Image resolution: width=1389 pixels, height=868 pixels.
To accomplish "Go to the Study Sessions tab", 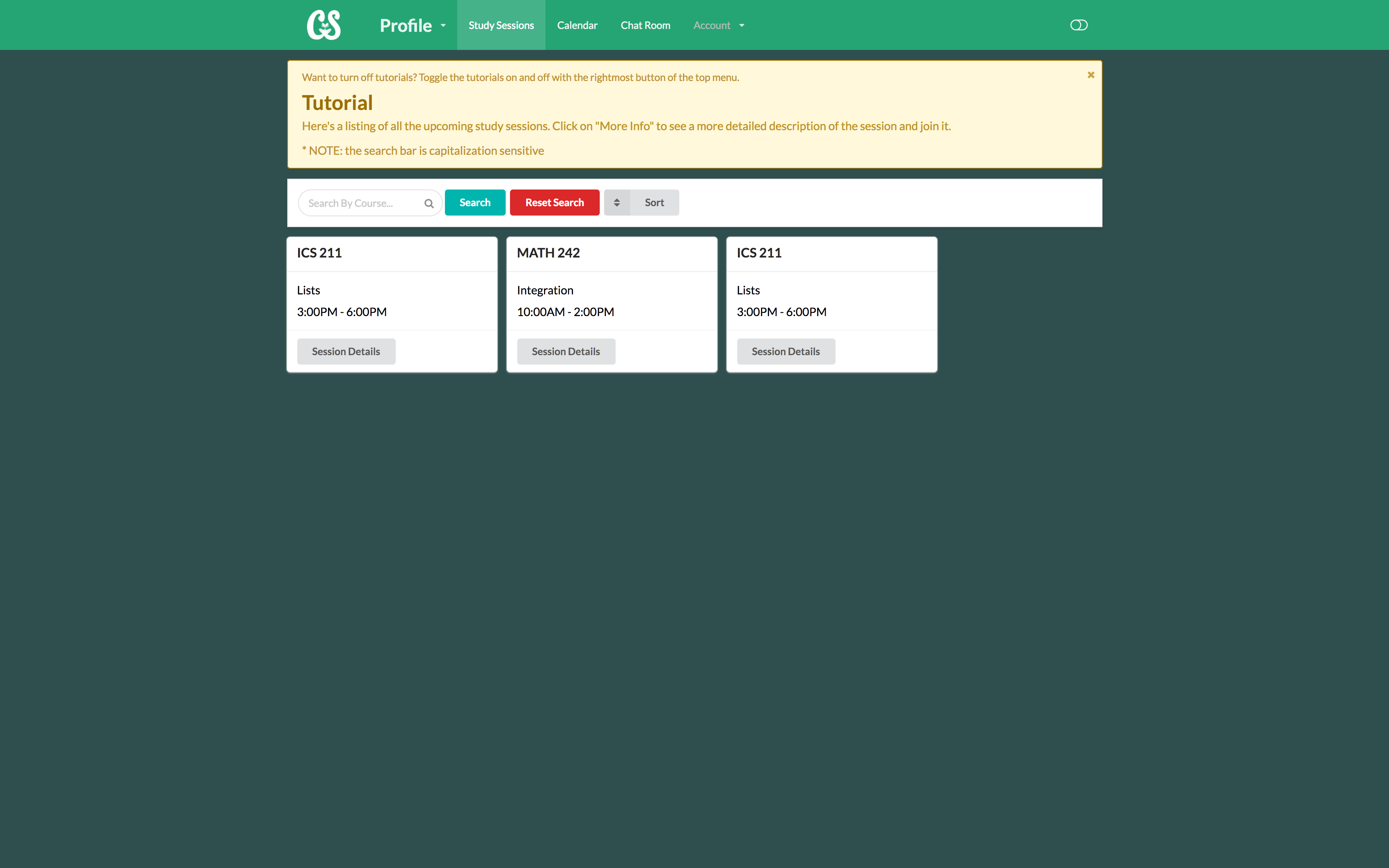I will tap(501, 25).
